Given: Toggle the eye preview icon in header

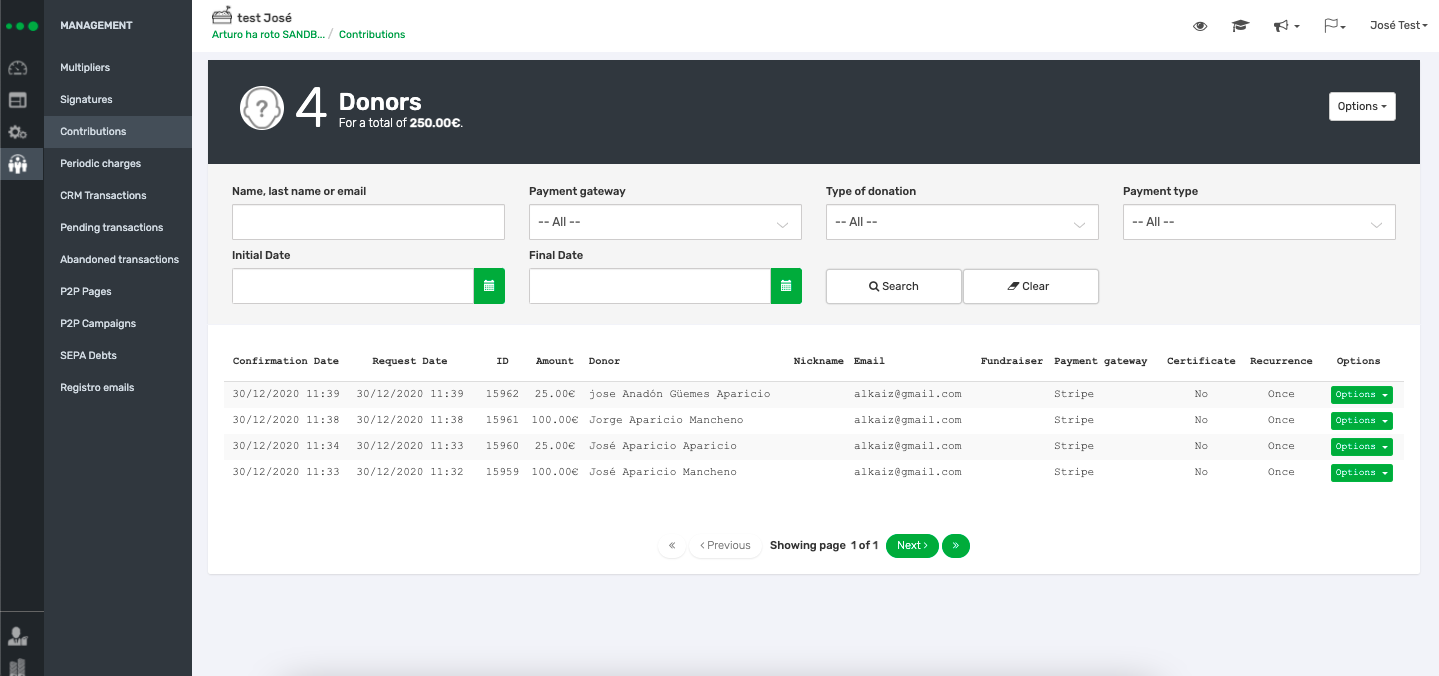Looking at the screenshot, I should pos(1200,26).
